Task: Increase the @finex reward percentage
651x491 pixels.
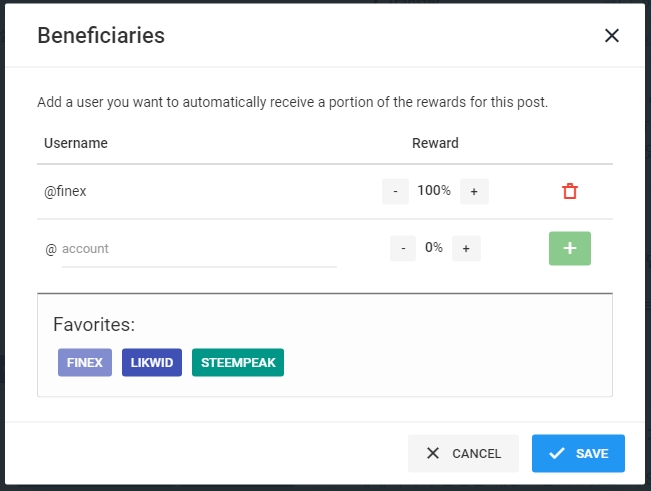Action: tap(474, 191)
